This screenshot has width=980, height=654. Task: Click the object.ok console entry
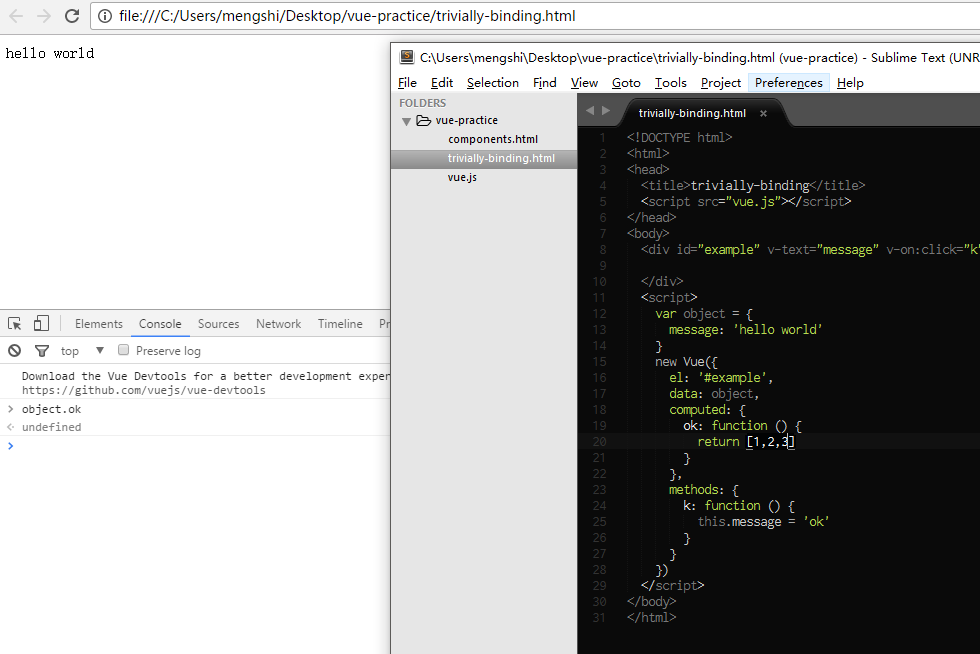(51, 410)
